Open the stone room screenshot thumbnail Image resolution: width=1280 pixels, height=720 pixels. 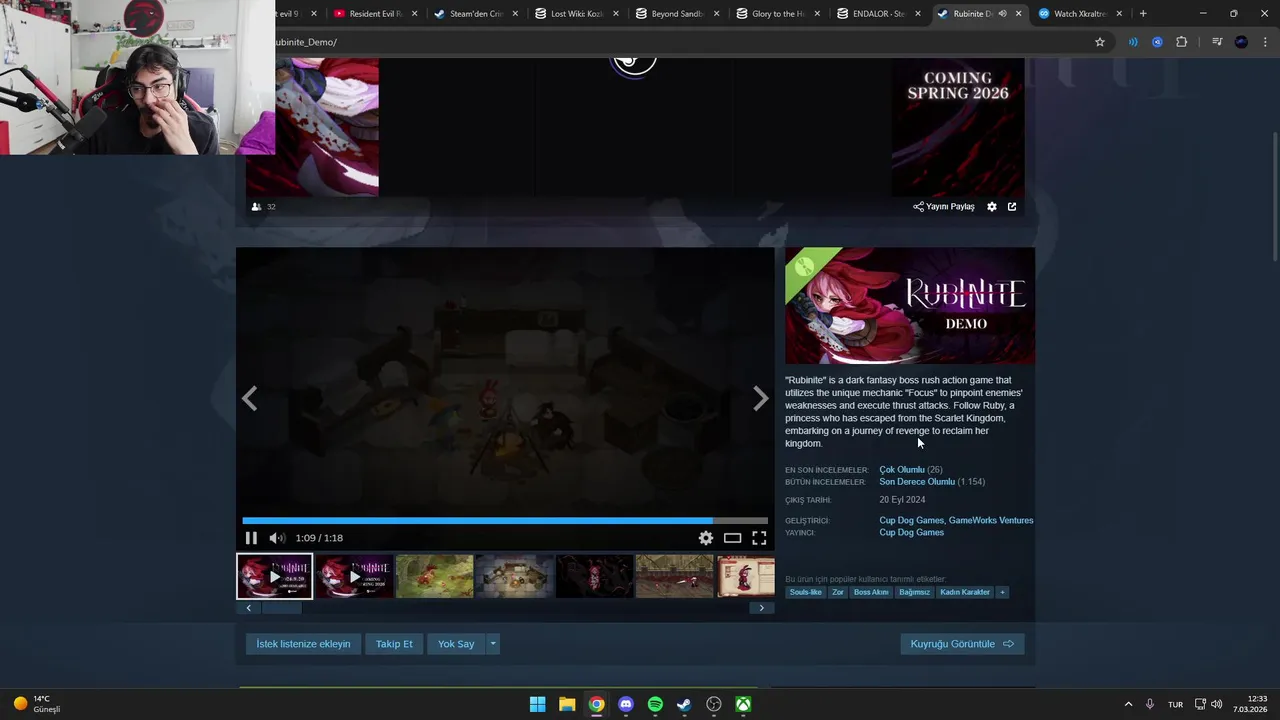[x=514, y=577]
